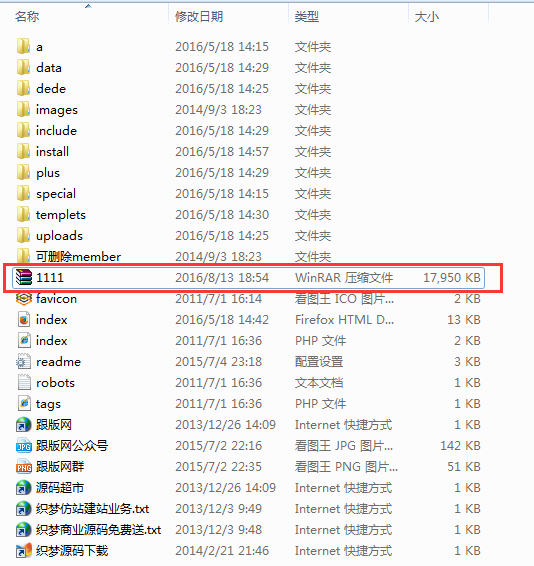Viewport: 534px width, 566px height.
Task: Select the 源码超市 Internet shortcut icon
Action: click(24, 488)
